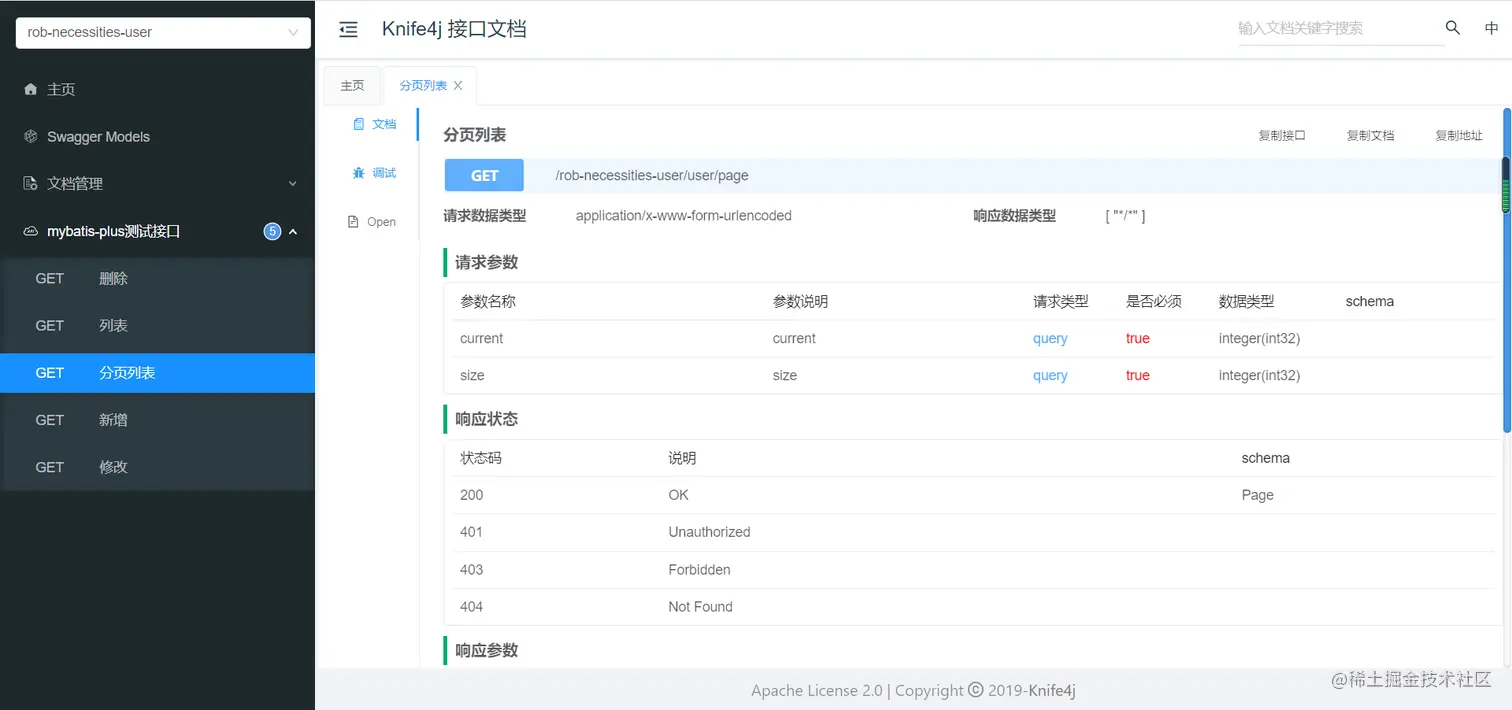
Task: Click the blue GET method label
Action: [x=484, y=175]
